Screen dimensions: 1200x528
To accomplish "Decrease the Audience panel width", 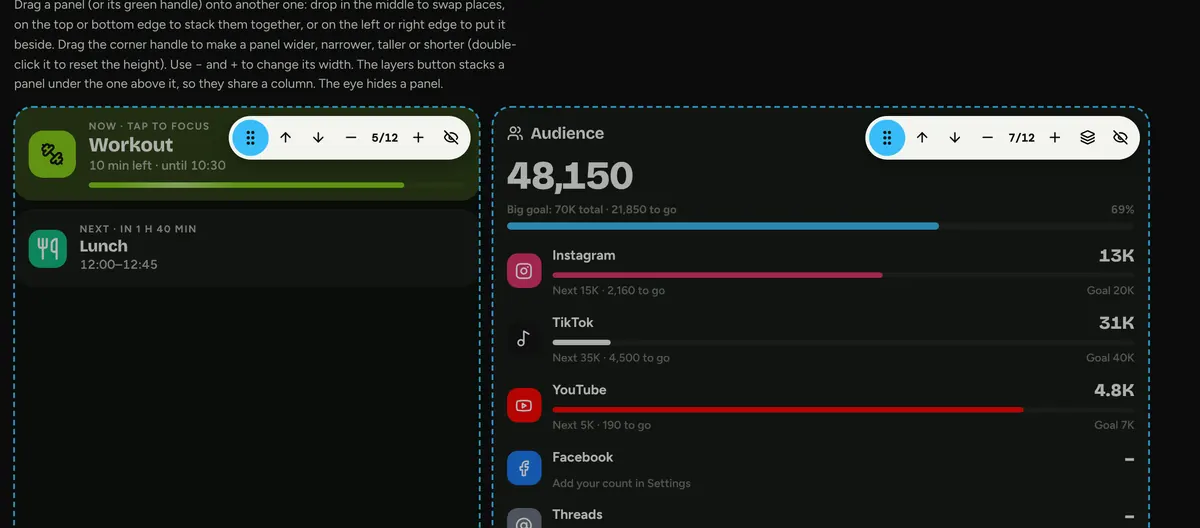I will (x=987, y=137).
